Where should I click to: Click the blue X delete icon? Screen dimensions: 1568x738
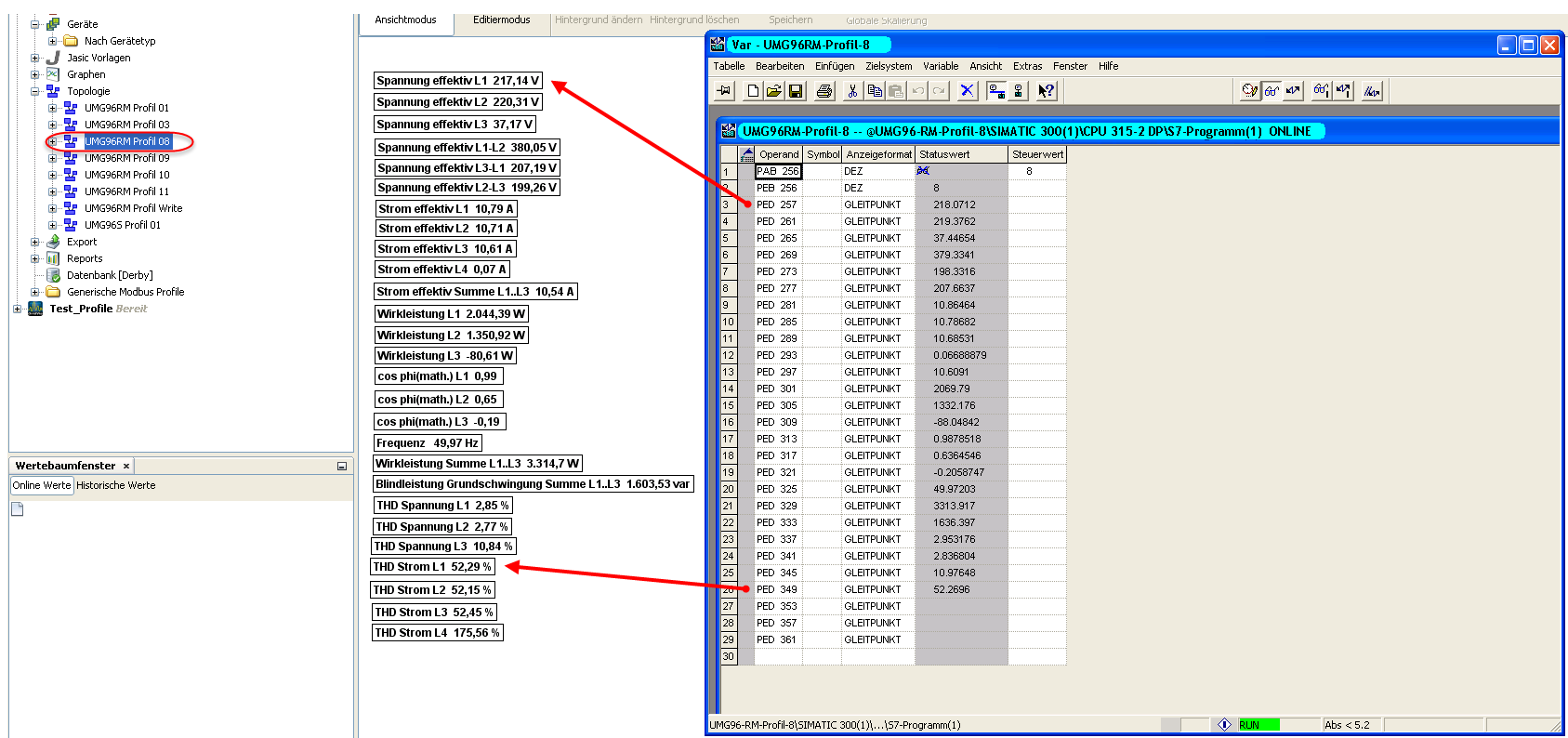967,91
